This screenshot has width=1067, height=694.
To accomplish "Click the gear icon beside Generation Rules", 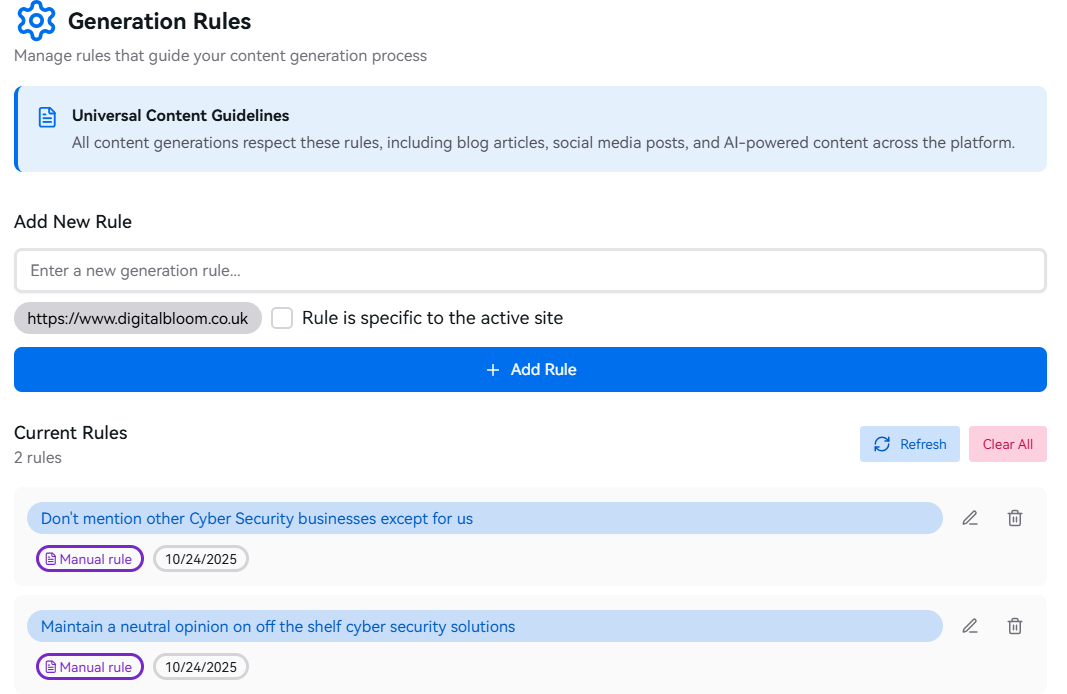I will coord(37,20).
